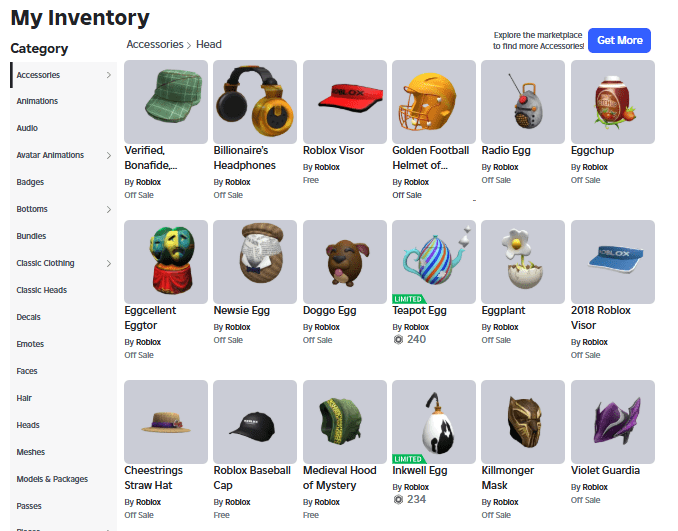Click the Violet Guardia helmet image
678x531 pixels.
(x=613, y=422)
